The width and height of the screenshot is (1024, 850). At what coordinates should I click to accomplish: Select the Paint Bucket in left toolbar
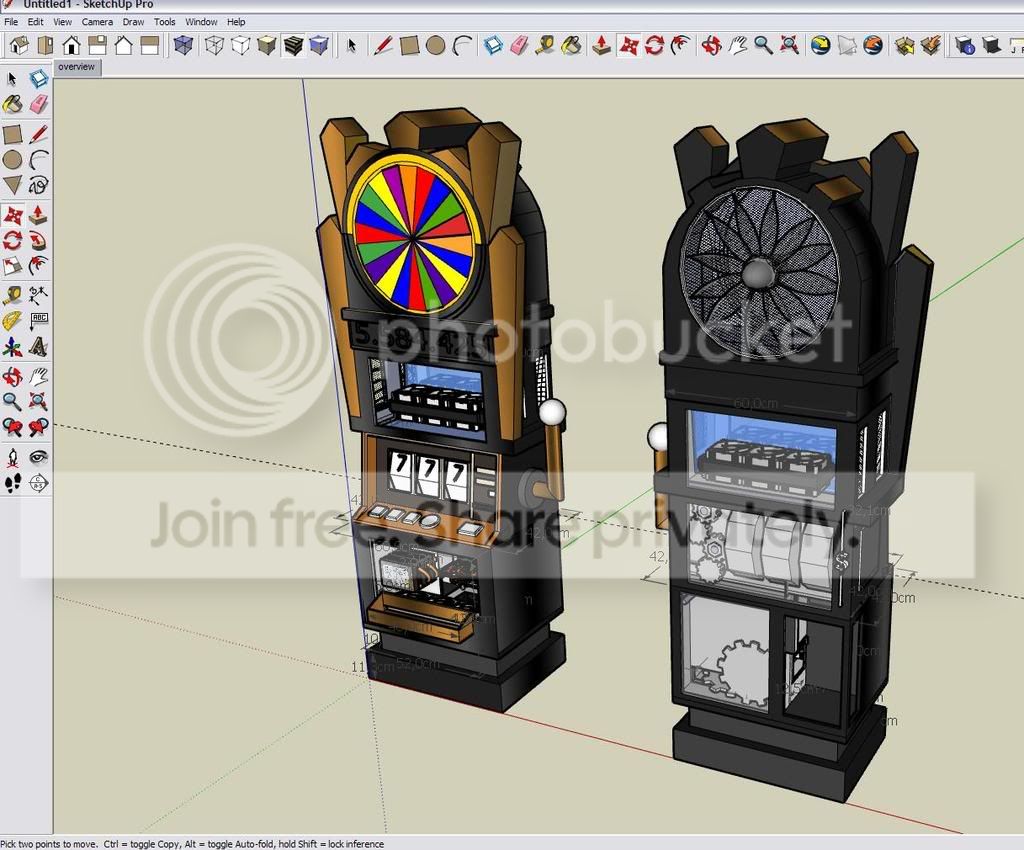pyautogui.click(x=12, y=104)
